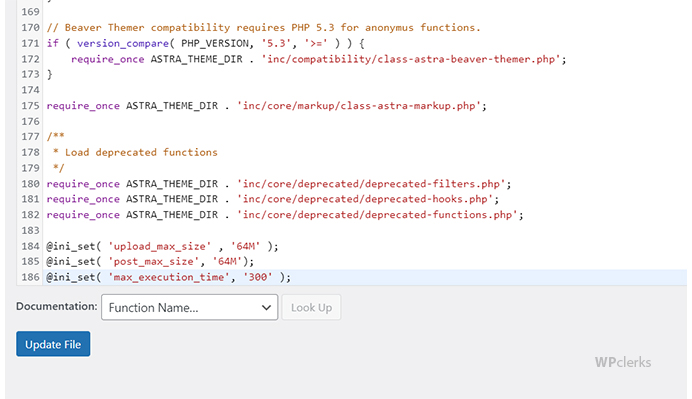Click the class-astra-markup.php require line
This screenshot has height=399, width=692.
(x=266, y=105)
